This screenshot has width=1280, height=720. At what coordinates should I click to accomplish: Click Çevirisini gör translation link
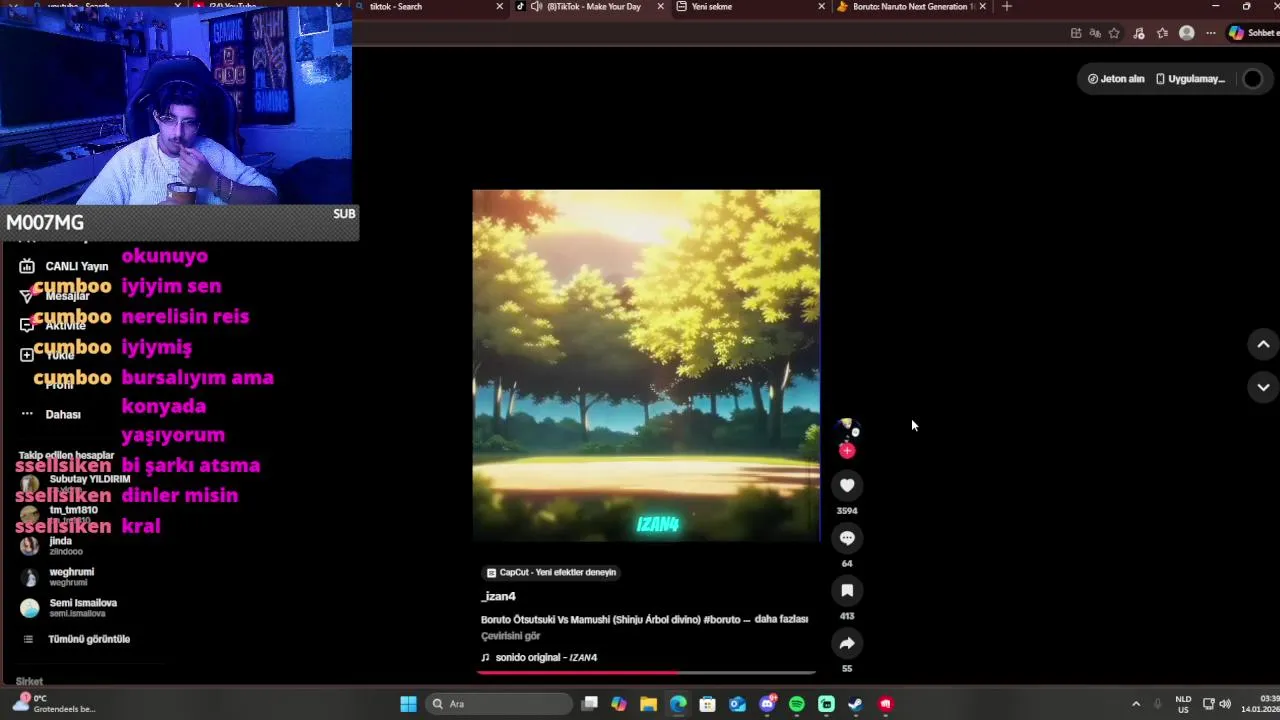coord(510,636)
